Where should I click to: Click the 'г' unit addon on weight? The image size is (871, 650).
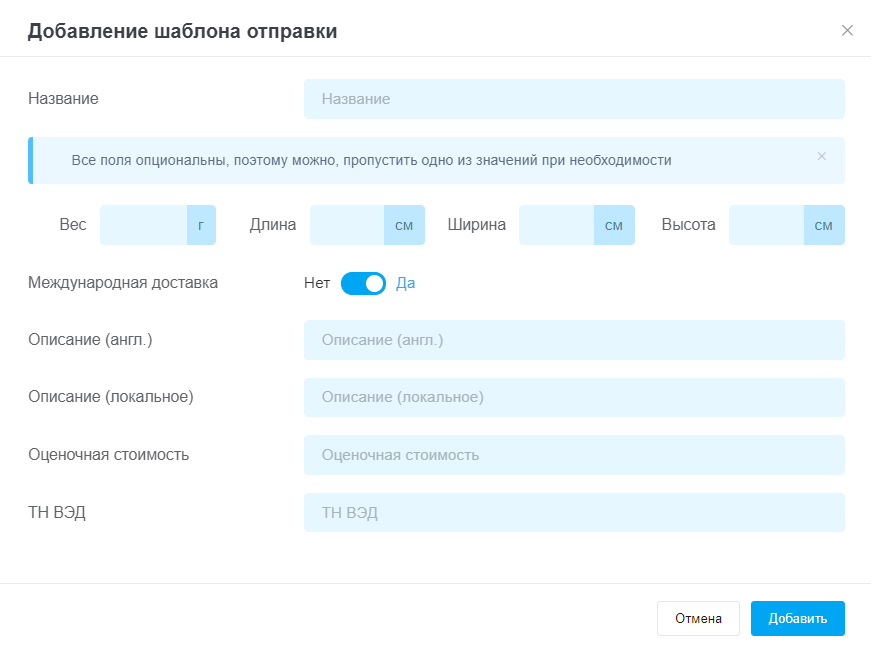[x=201, y=225]
